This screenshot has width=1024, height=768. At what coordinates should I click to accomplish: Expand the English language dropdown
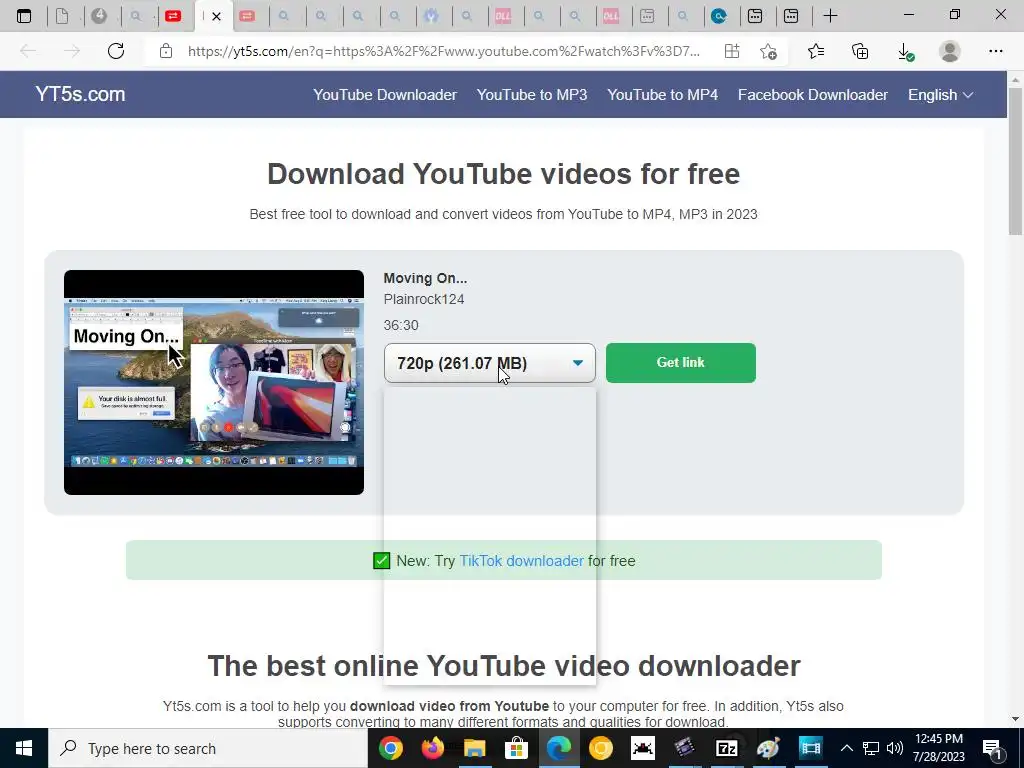pos(940,95)
